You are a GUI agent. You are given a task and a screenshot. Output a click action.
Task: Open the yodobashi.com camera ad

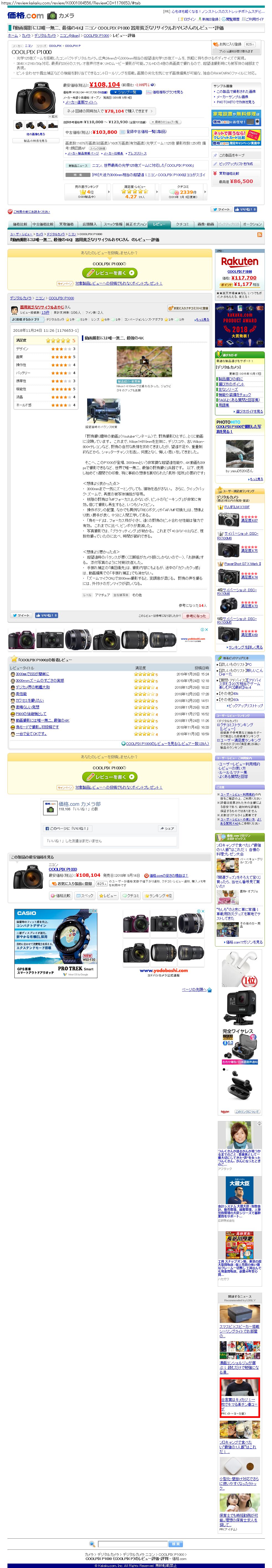pos(164,943)
